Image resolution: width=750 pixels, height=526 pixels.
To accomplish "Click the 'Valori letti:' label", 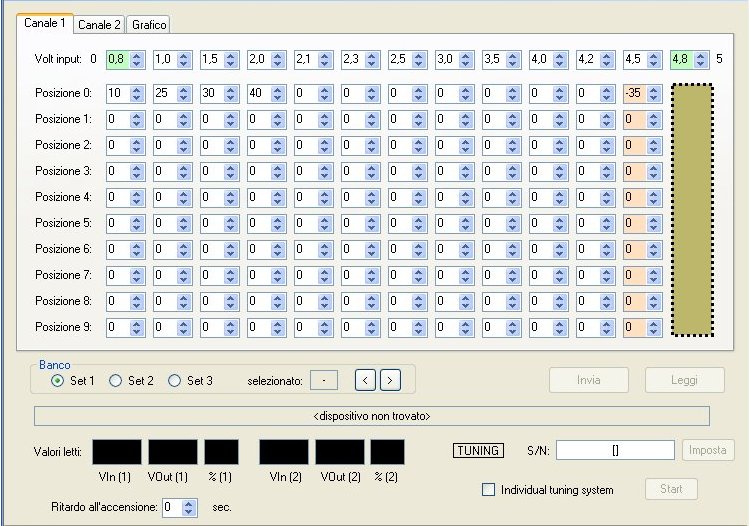I will pyautogui.click(x=57, y=452).
